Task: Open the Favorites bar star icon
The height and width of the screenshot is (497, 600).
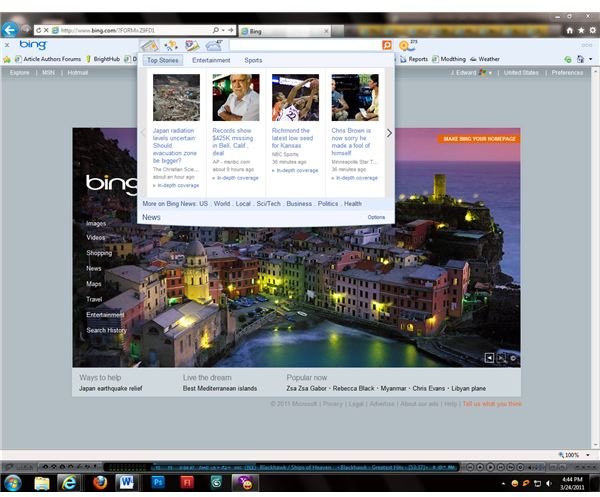Action: coord(7,59)
